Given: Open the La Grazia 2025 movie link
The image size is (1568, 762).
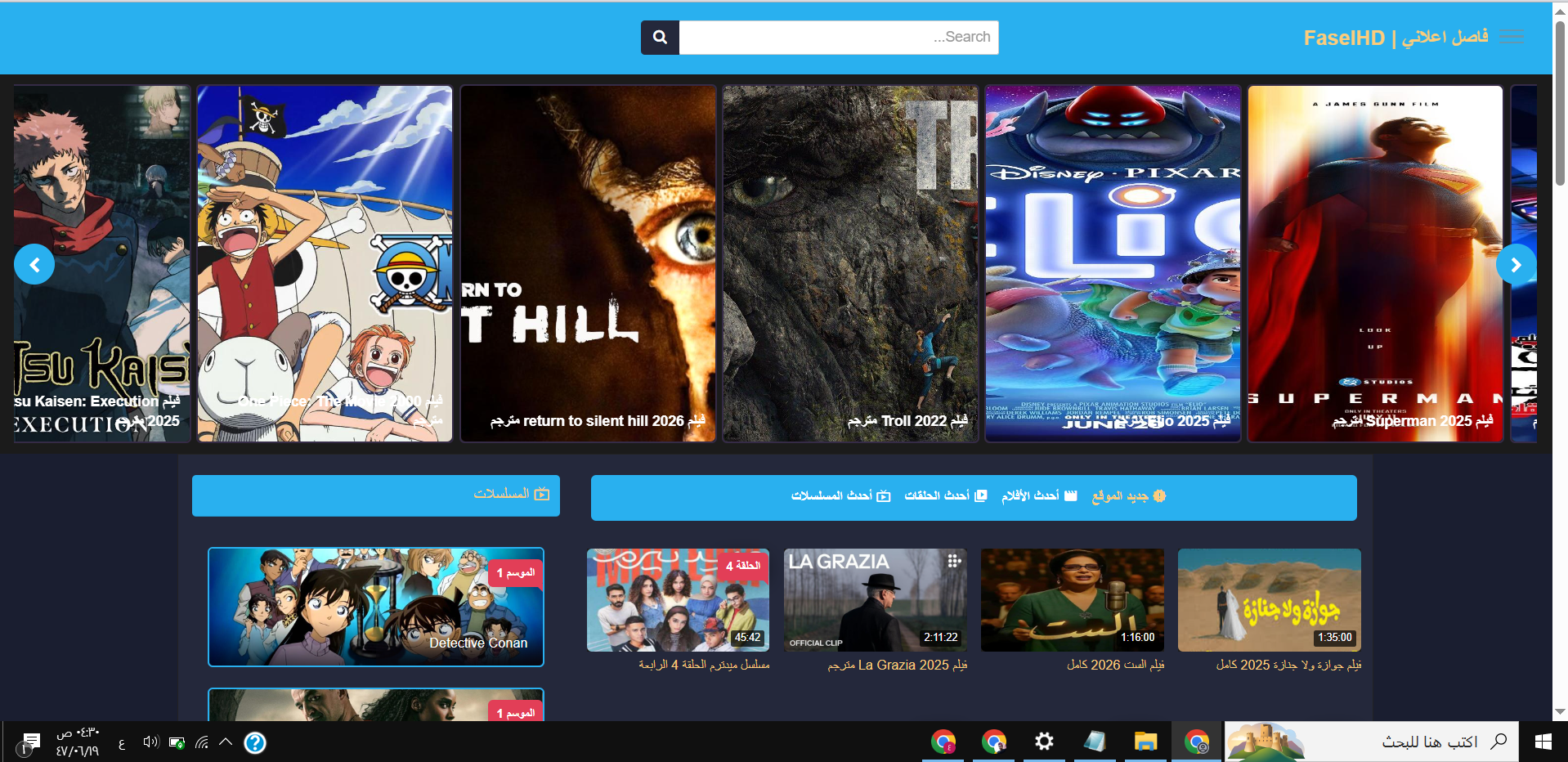Looking at the screenshot, I should pos(897,666).
